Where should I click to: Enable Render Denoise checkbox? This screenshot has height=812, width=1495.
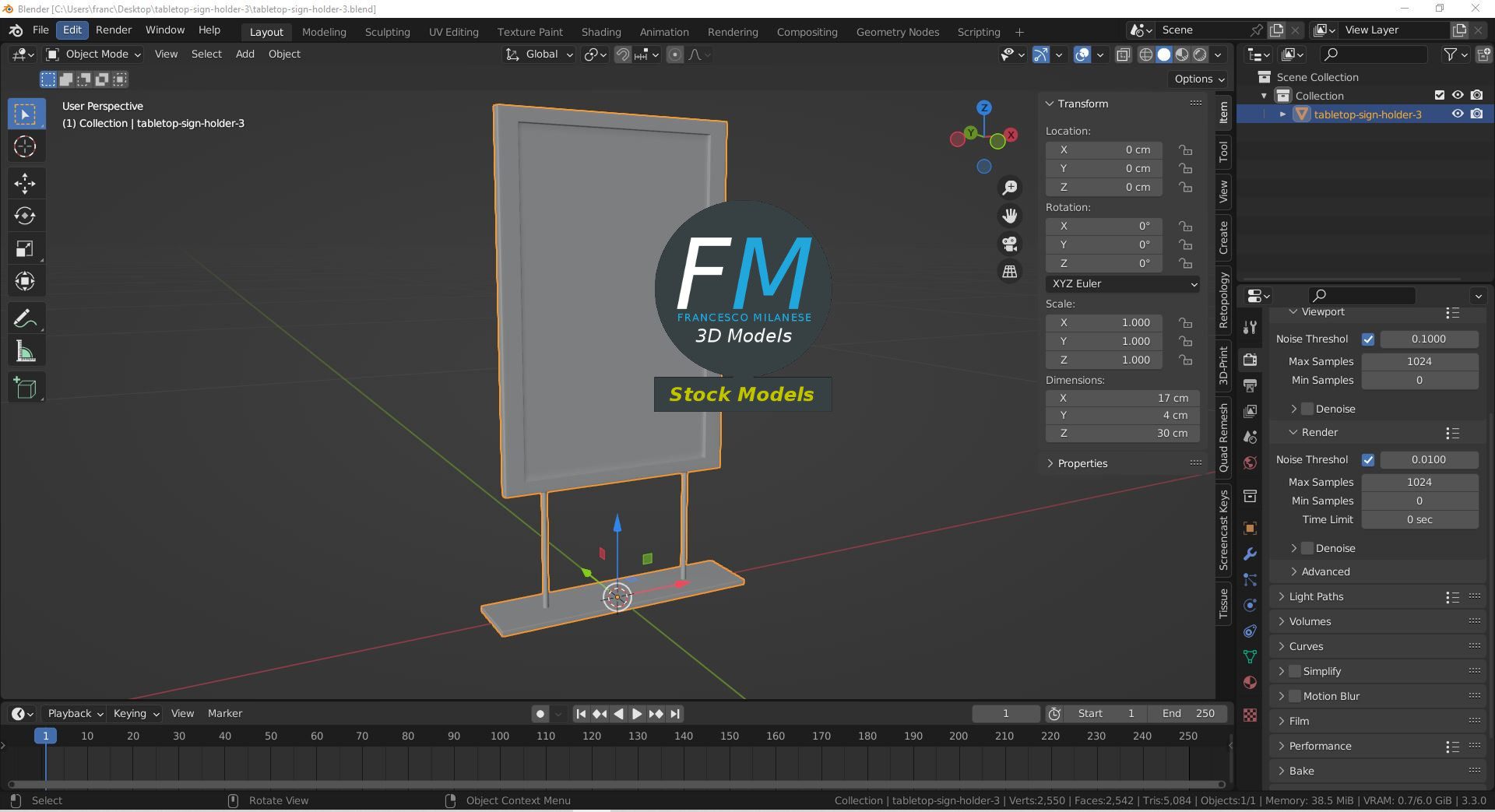1307,548
